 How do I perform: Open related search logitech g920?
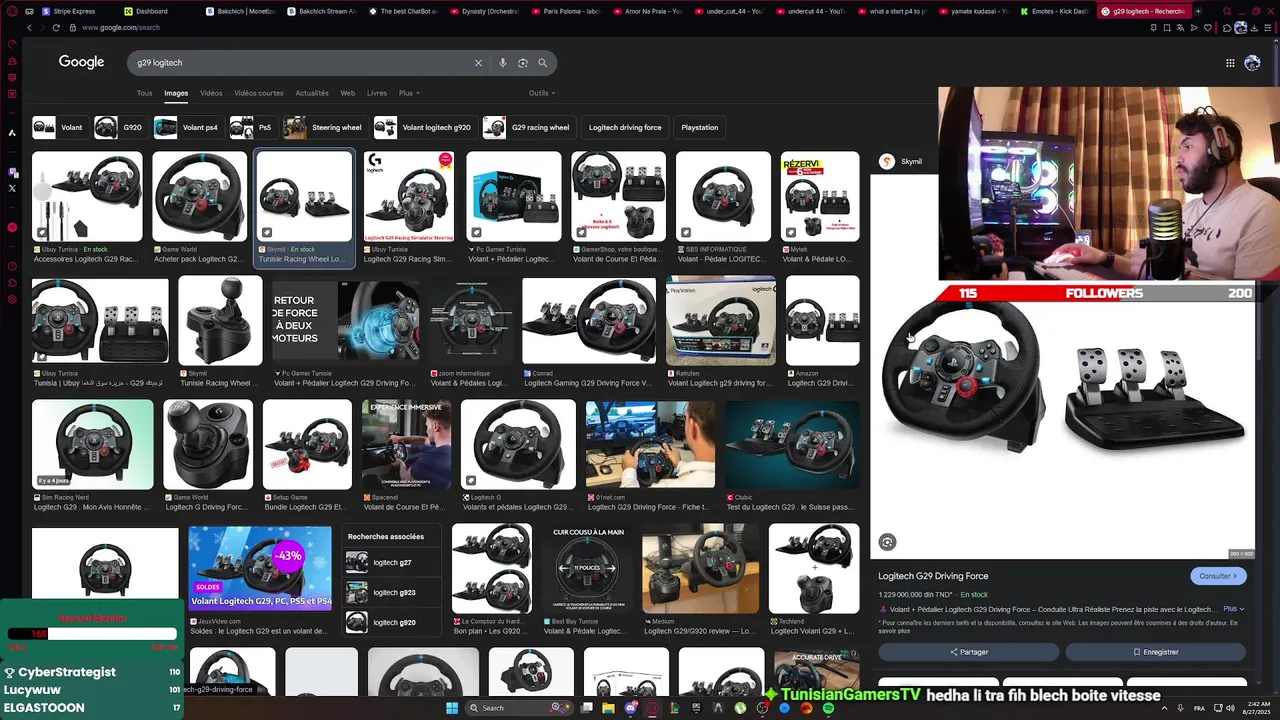click(x=391, y=623)
